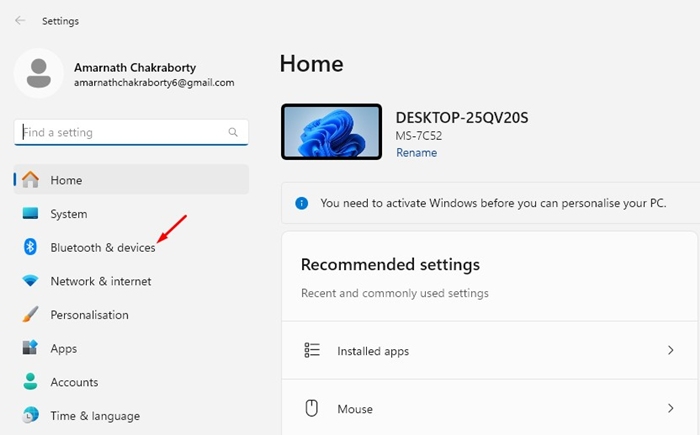Click the Settings window title
This screenshot has height=435, width=700.
click(60, 21)
